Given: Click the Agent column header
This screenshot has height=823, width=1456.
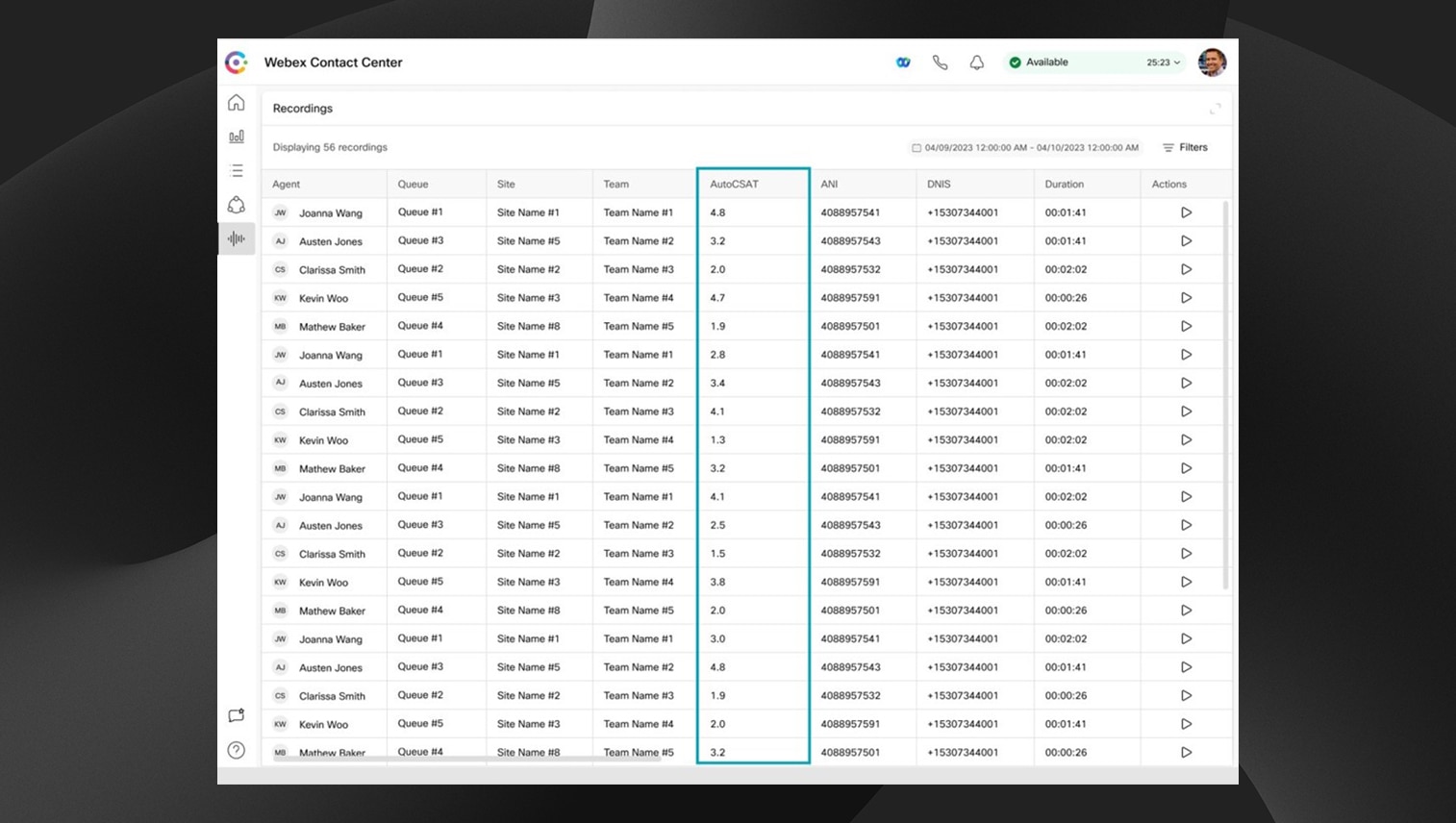Looking at the screenshot, I should click(x=287, y=185).
